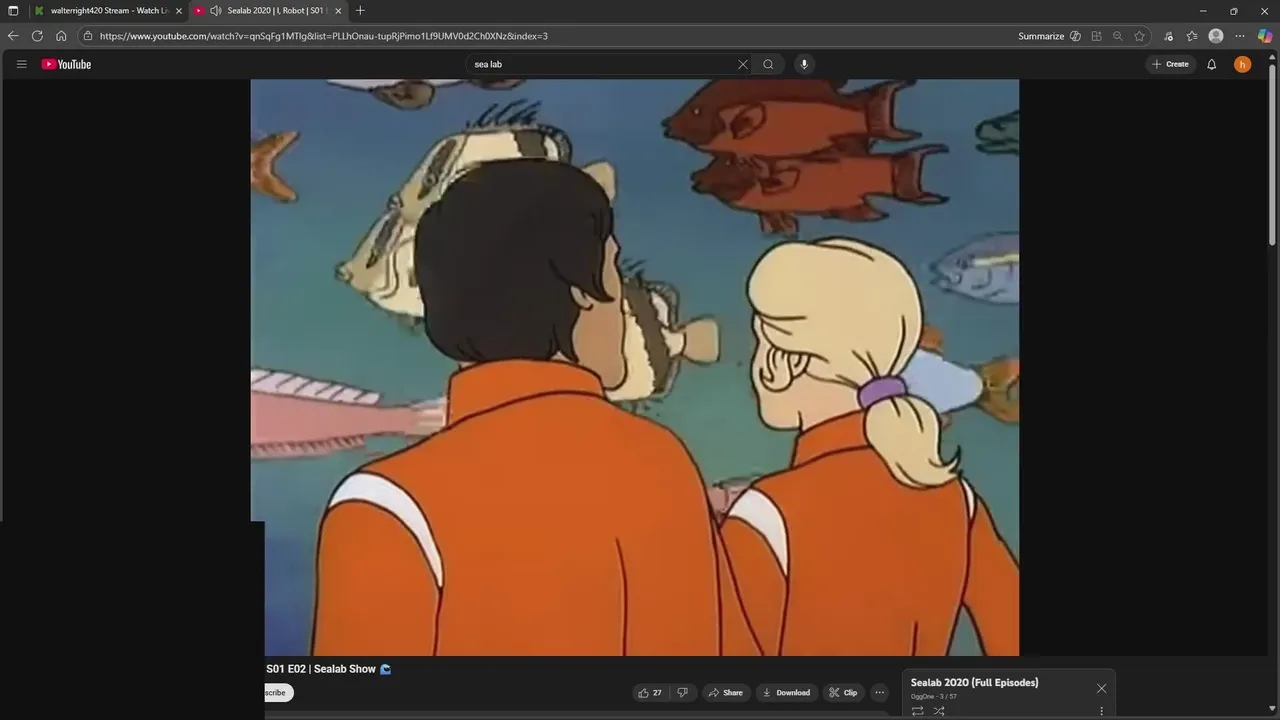
Task: Open the browser profile avatar
Action: (x=1216, y=36)
